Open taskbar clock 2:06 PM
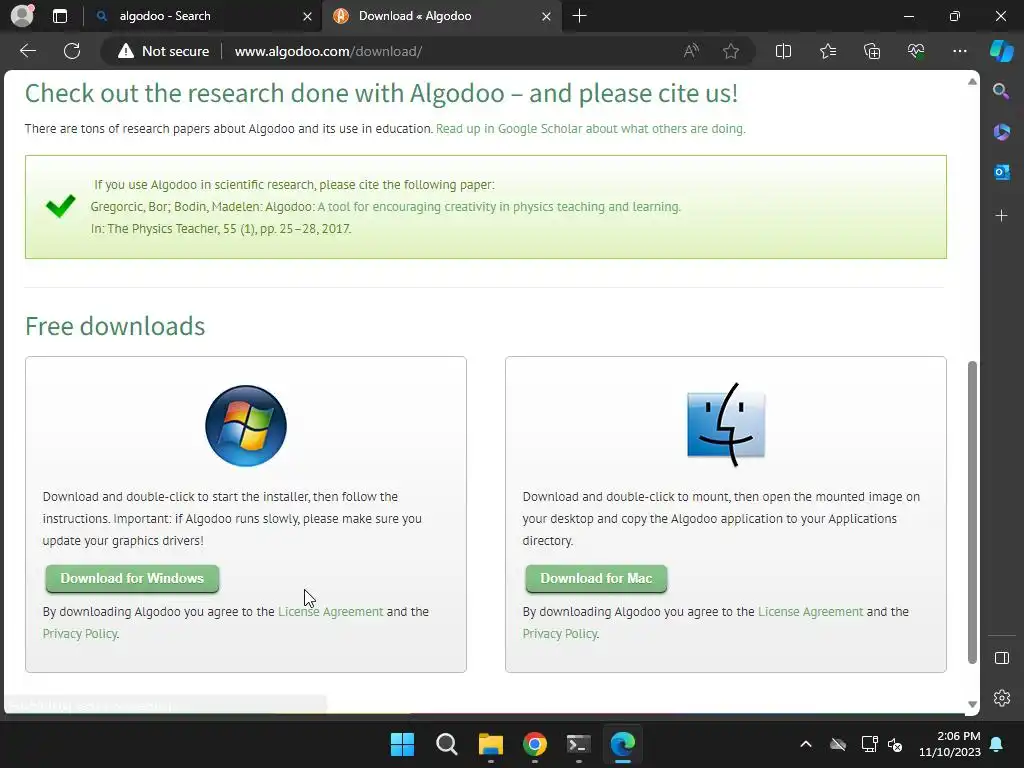This screenshot has height=768, width=1024. 950,744
